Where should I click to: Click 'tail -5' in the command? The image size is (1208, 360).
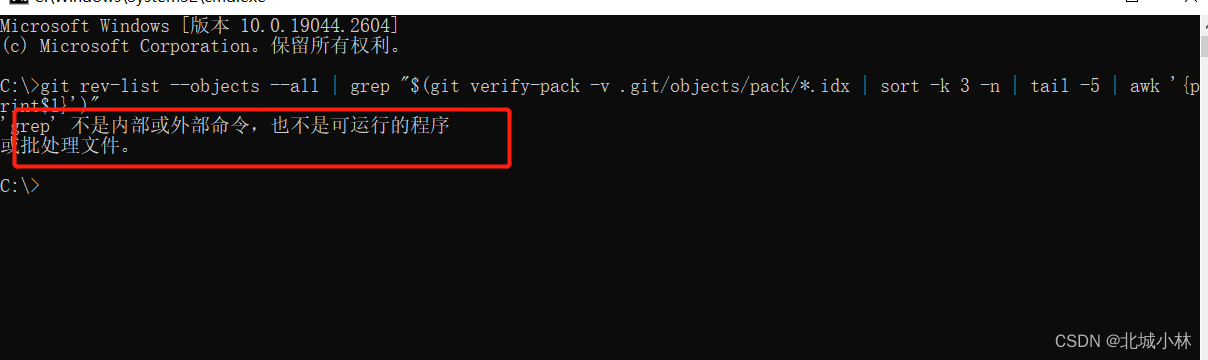tap(1065, 86)
